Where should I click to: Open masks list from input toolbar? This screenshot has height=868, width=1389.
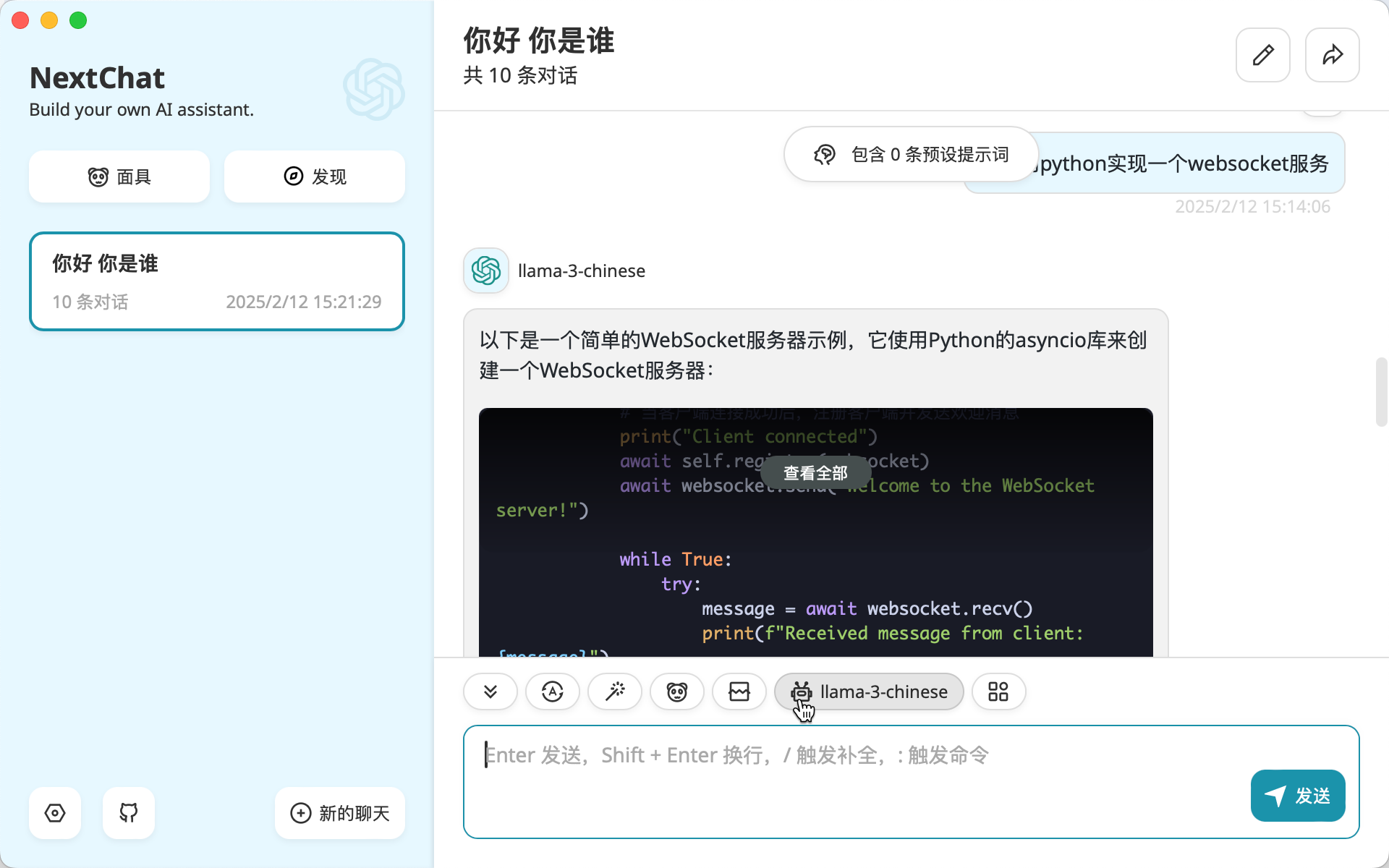pyautogui.click(x=677, y=692)
